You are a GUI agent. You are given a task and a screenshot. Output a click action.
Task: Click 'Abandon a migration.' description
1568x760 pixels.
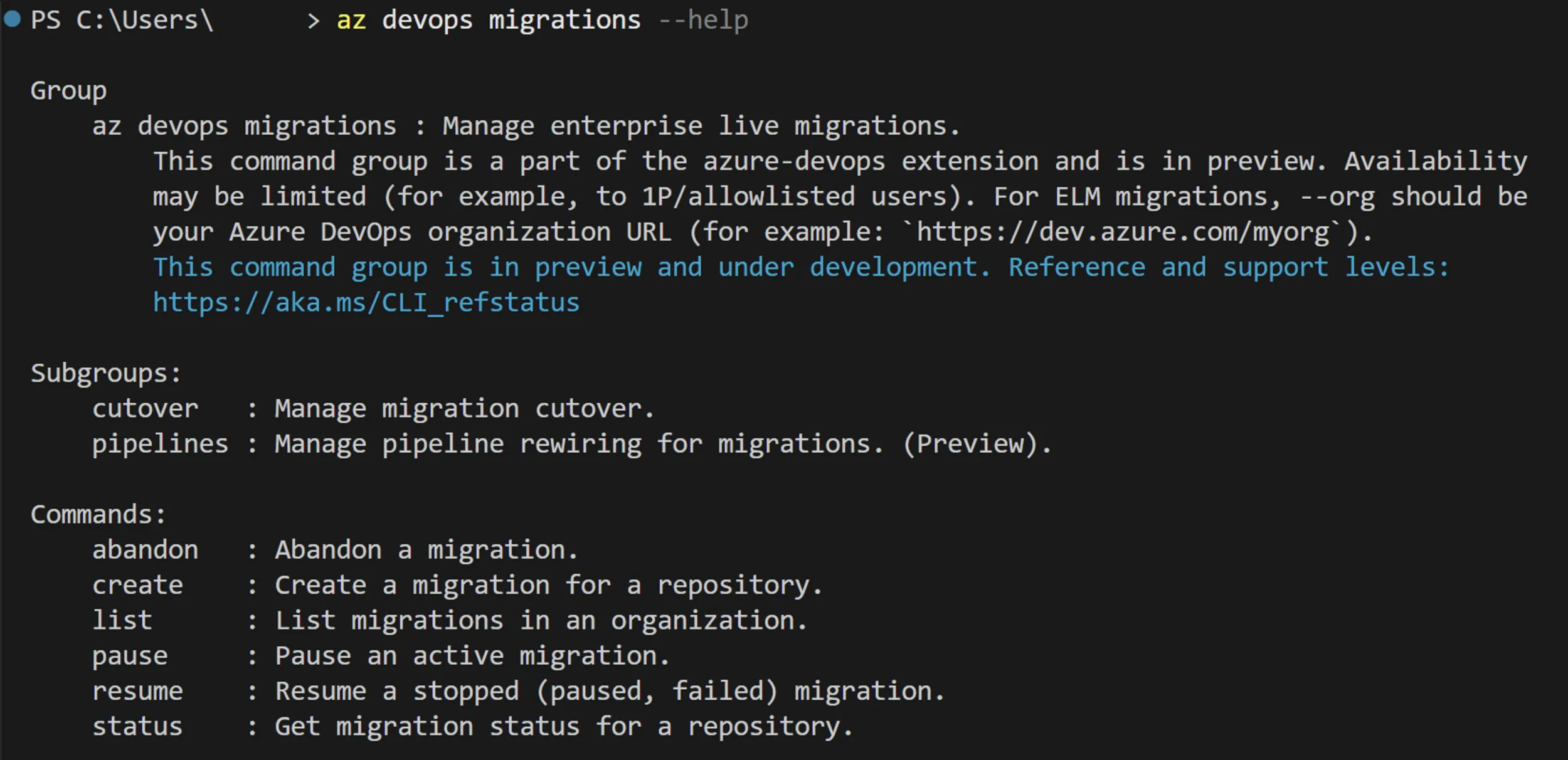426,550
